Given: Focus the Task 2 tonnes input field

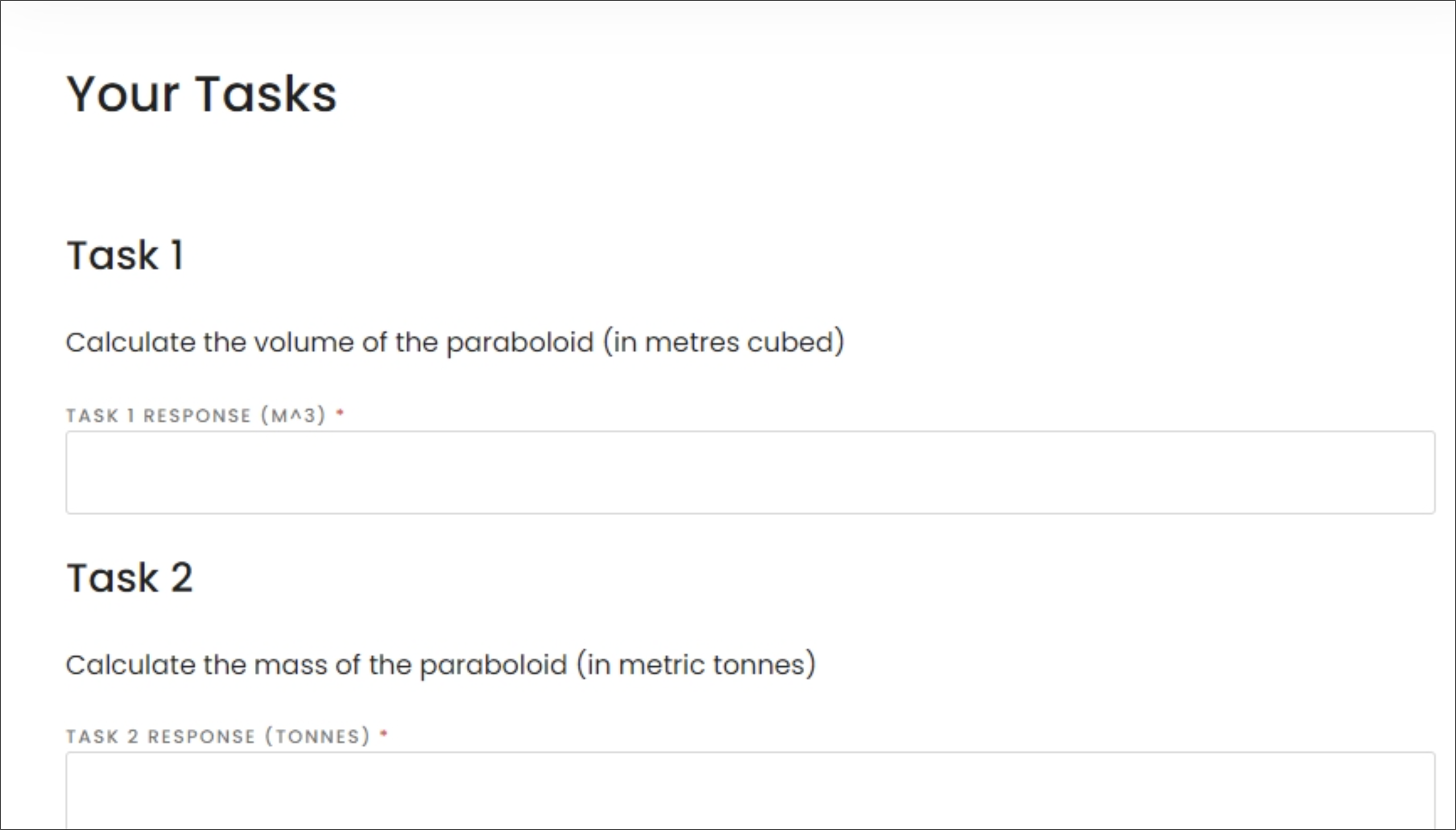Looking at the screenshot, I should click(x=750, y=791).
